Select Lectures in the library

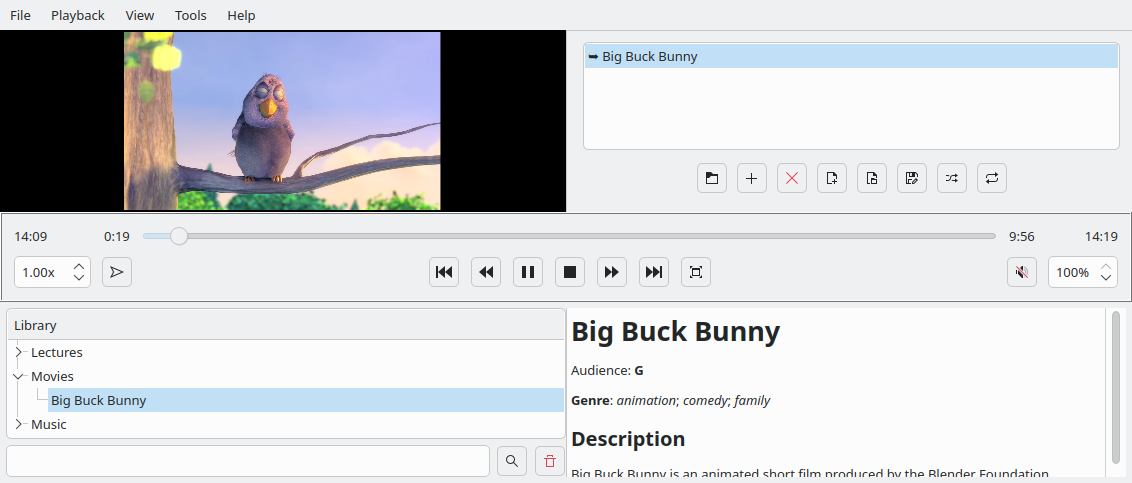tap(57, 352)
